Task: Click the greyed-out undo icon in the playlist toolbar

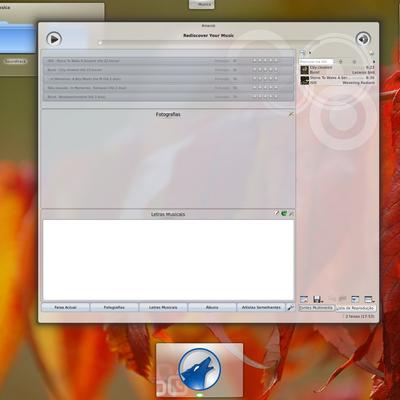Action: click(332, 299)
